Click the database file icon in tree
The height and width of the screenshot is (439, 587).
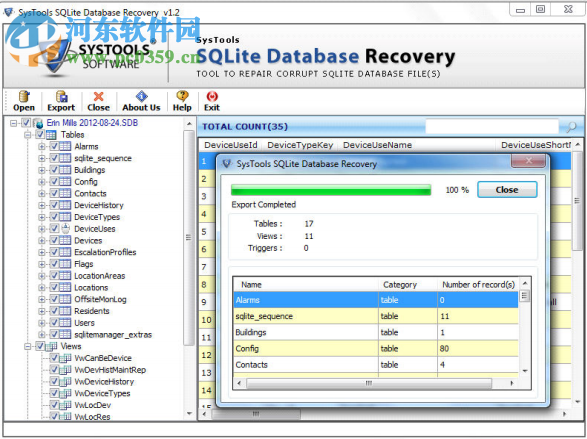[38, 123]
